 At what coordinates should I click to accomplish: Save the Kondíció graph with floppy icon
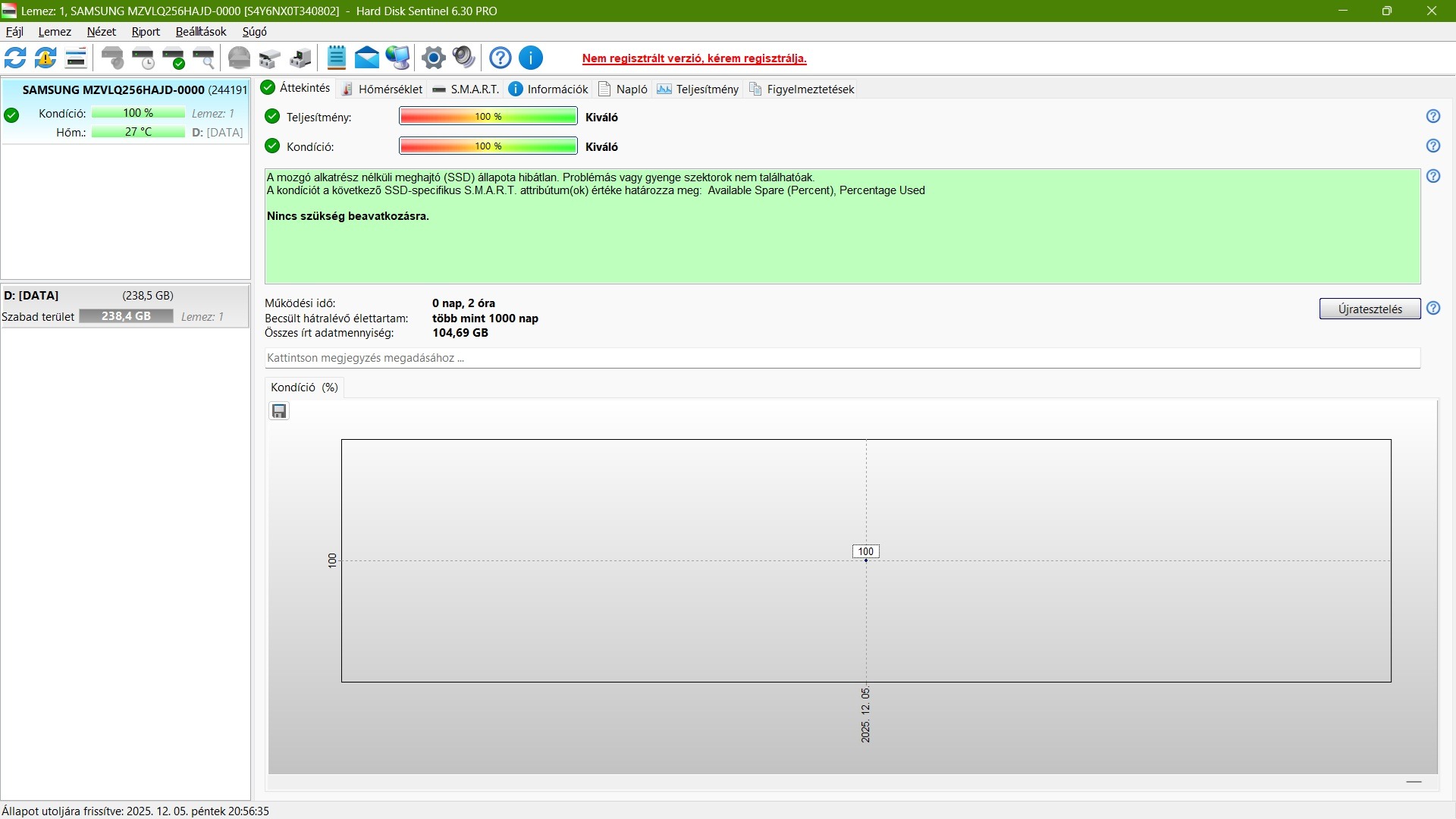pos(279,411)
